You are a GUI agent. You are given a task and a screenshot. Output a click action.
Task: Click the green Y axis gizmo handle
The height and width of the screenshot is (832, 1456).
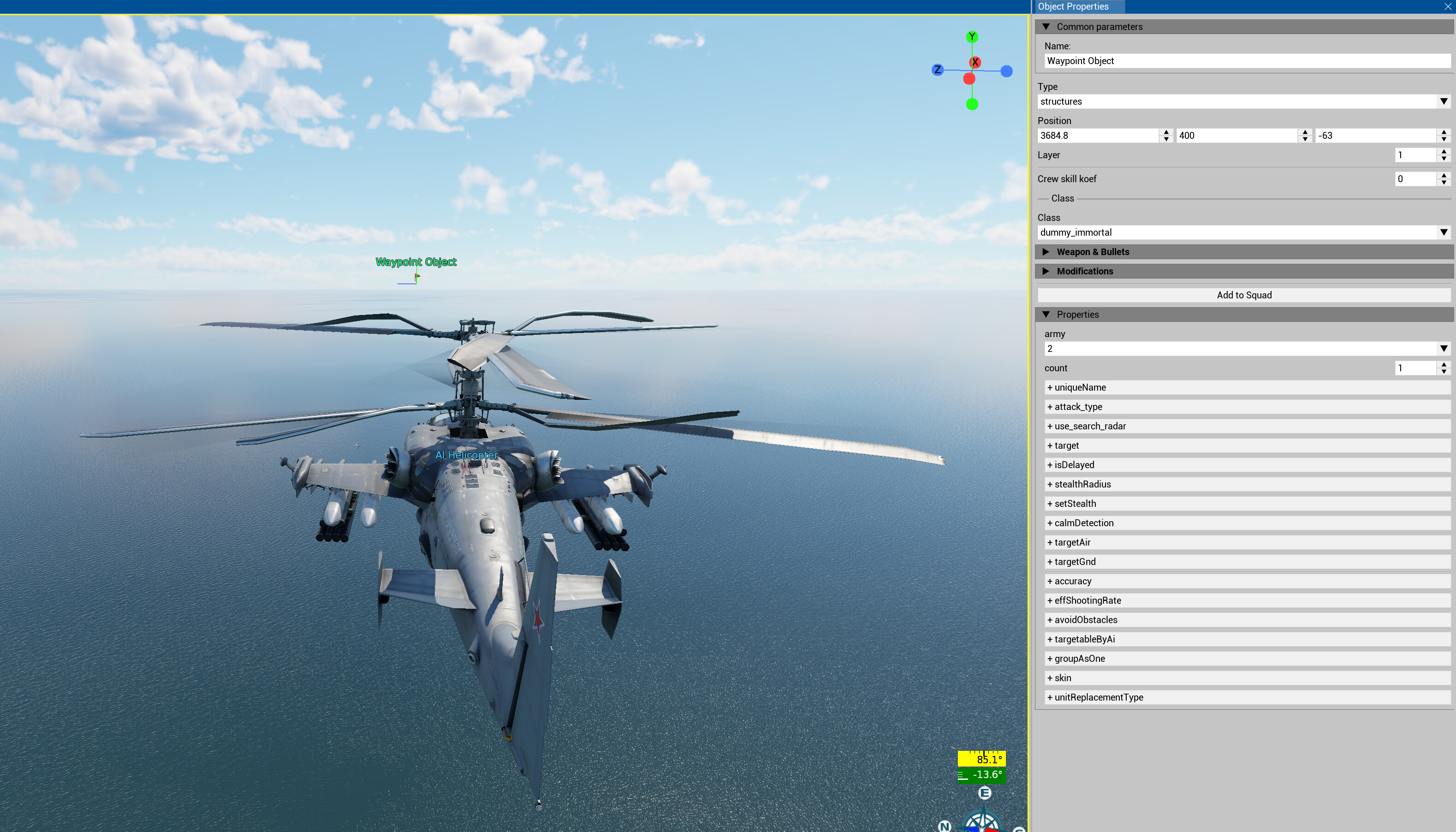pos(972,37)
